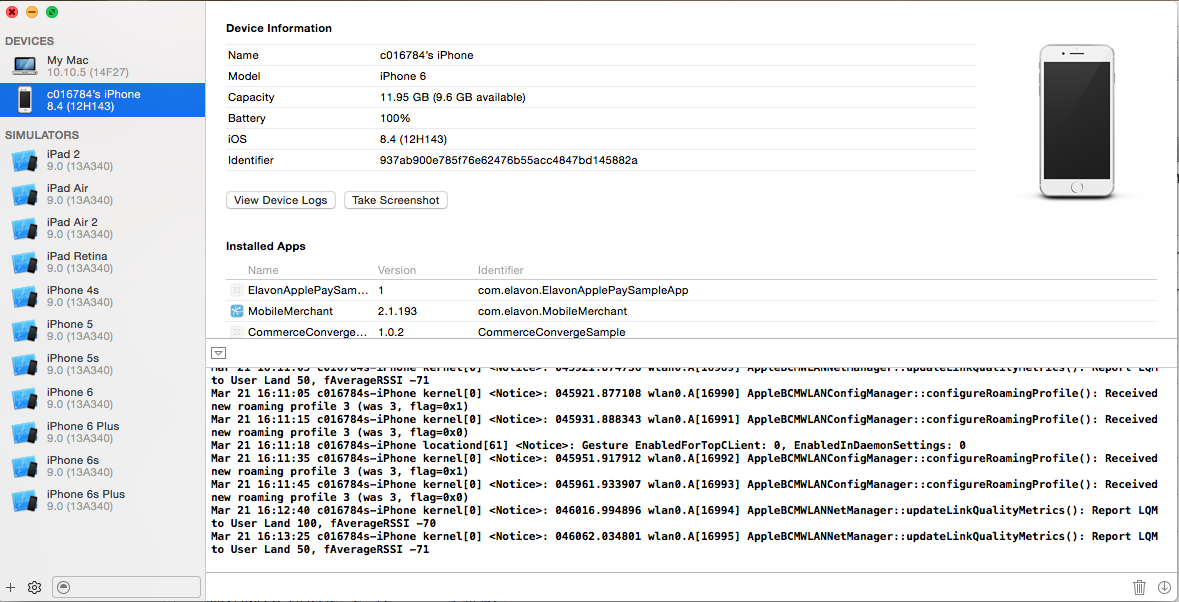Select the 'iPhone 4s' simulator label

(x=72, y=290)
